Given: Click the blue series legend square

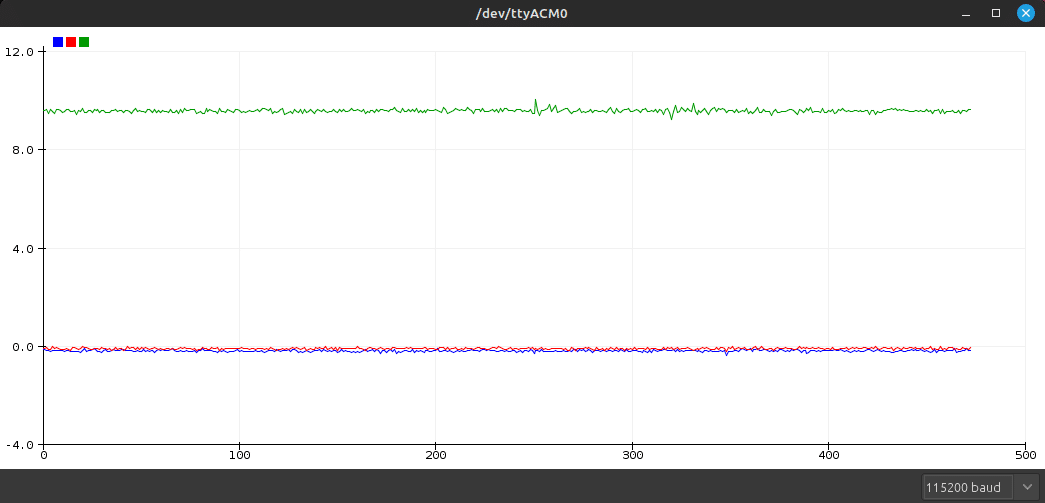Looking at the screenshot, I should (58, 42).
